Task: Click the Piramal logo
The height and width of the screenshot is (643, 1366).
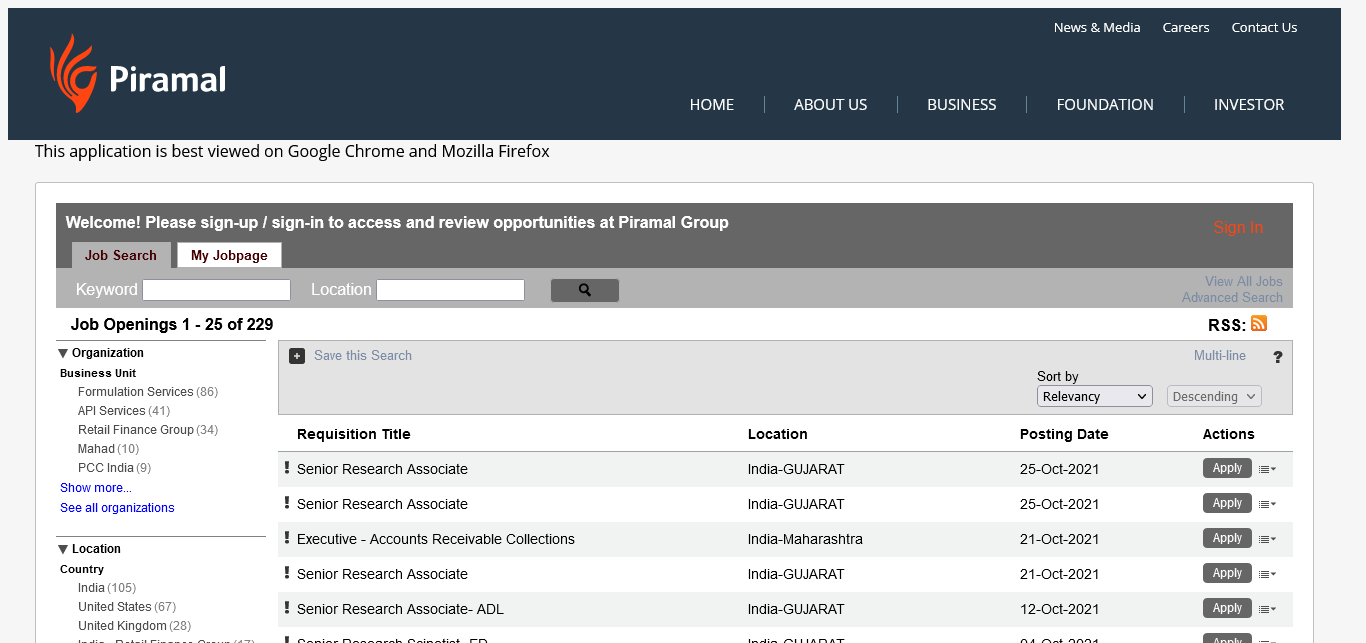Action: tap(138, 75)
